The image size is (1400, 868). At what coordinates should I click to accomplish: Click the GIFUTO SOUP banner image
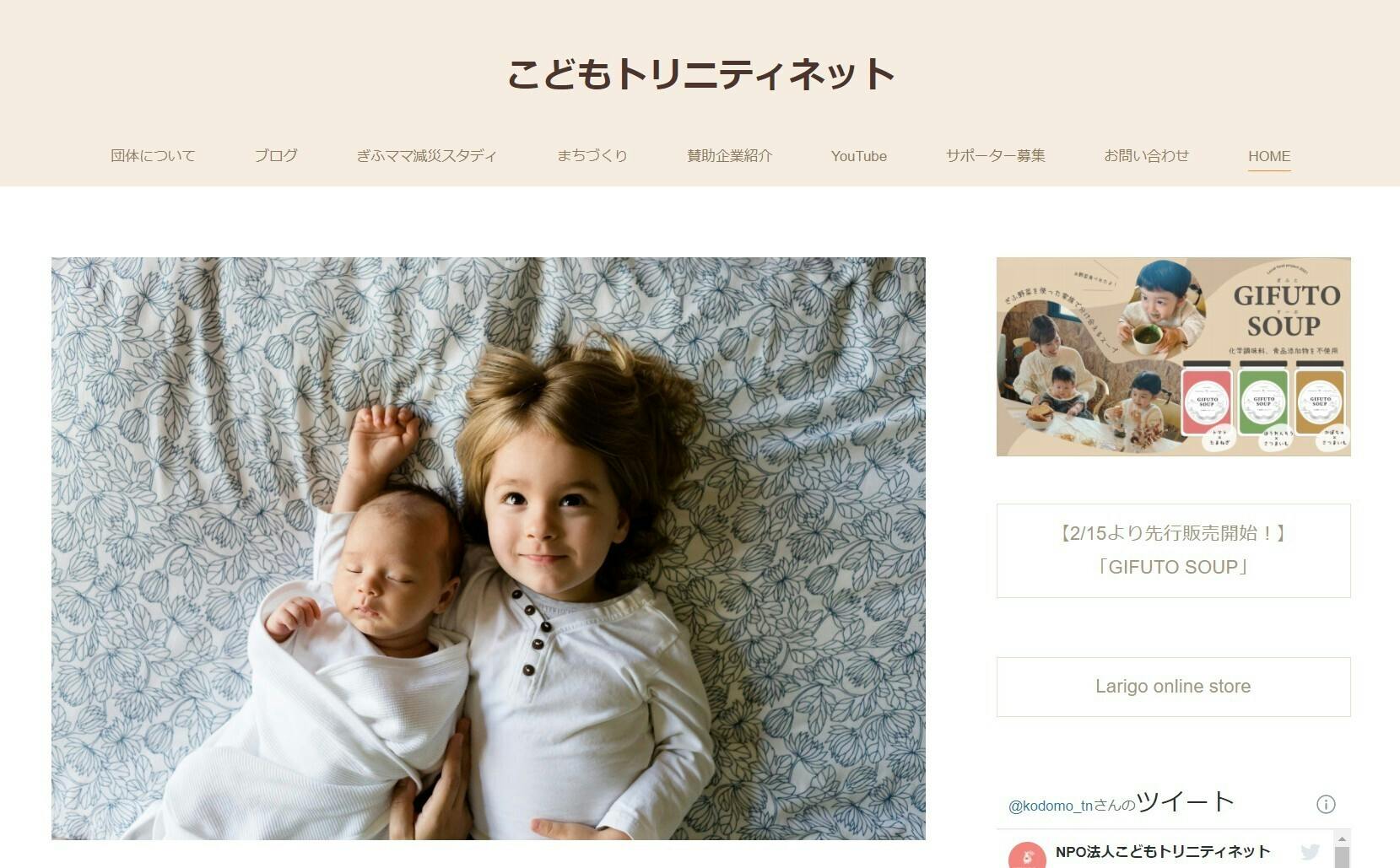point(1173,357)
